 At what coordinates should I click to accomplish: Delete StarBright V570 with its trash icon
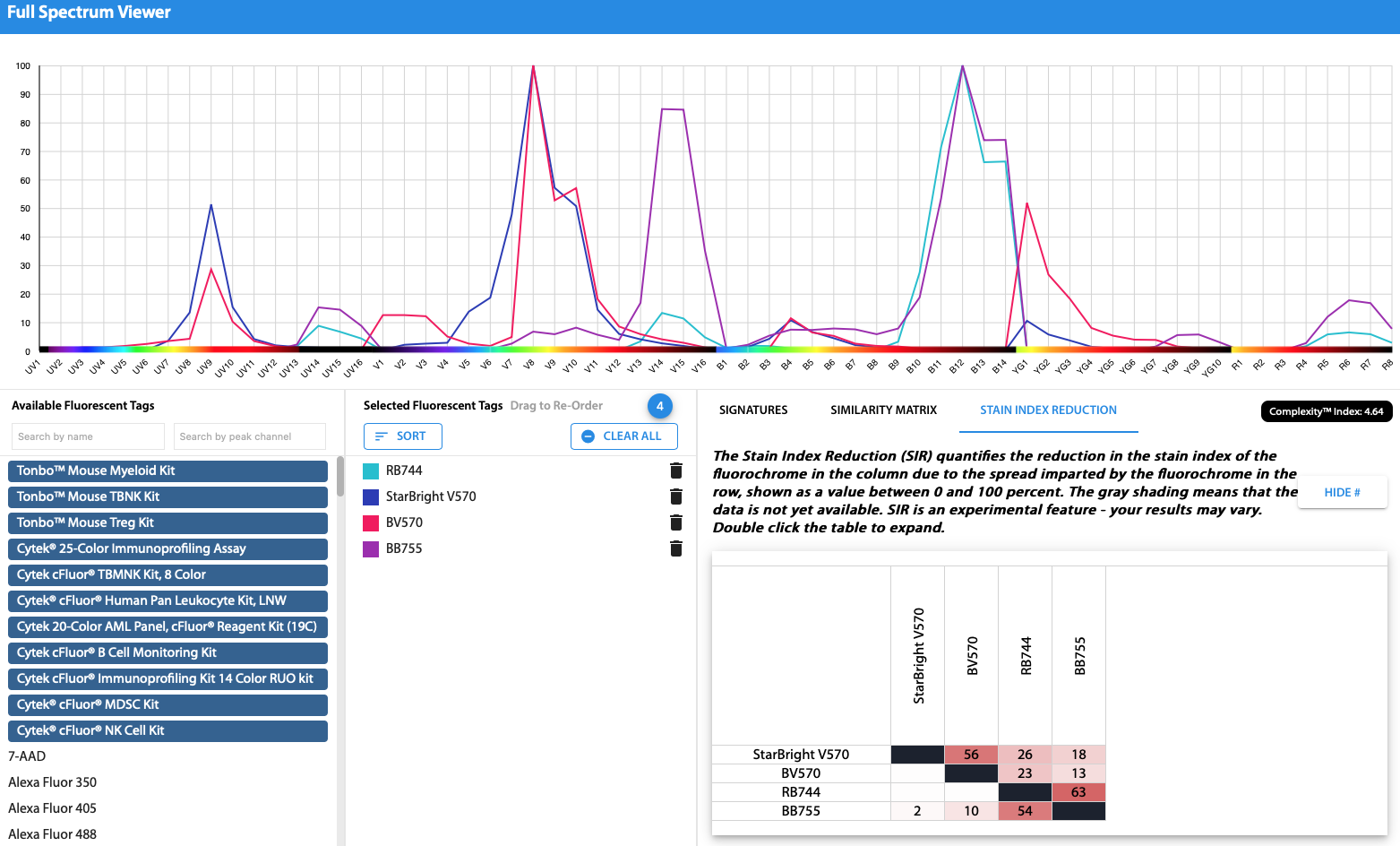(x=675, y=496)
